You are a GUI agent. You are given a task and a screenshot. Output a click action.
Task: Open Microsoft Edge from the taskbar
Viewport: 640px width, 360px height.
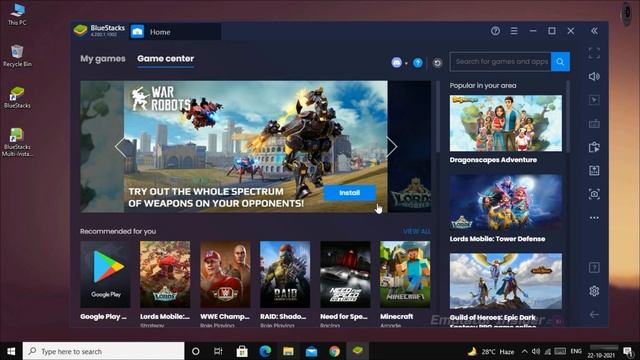(x=265, y=351)
